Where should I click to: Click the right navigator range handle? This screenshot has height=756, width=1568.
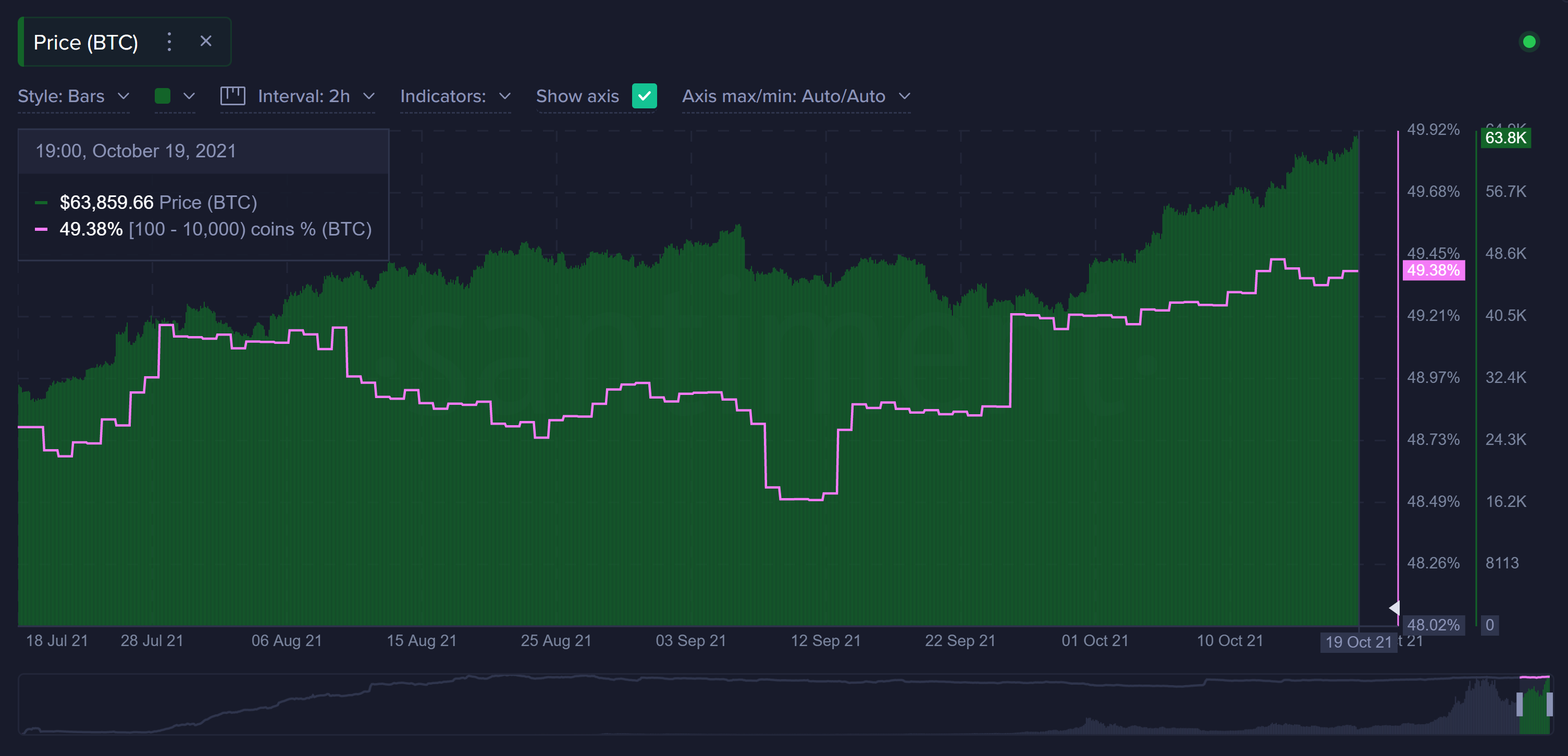pos(1549,705)
